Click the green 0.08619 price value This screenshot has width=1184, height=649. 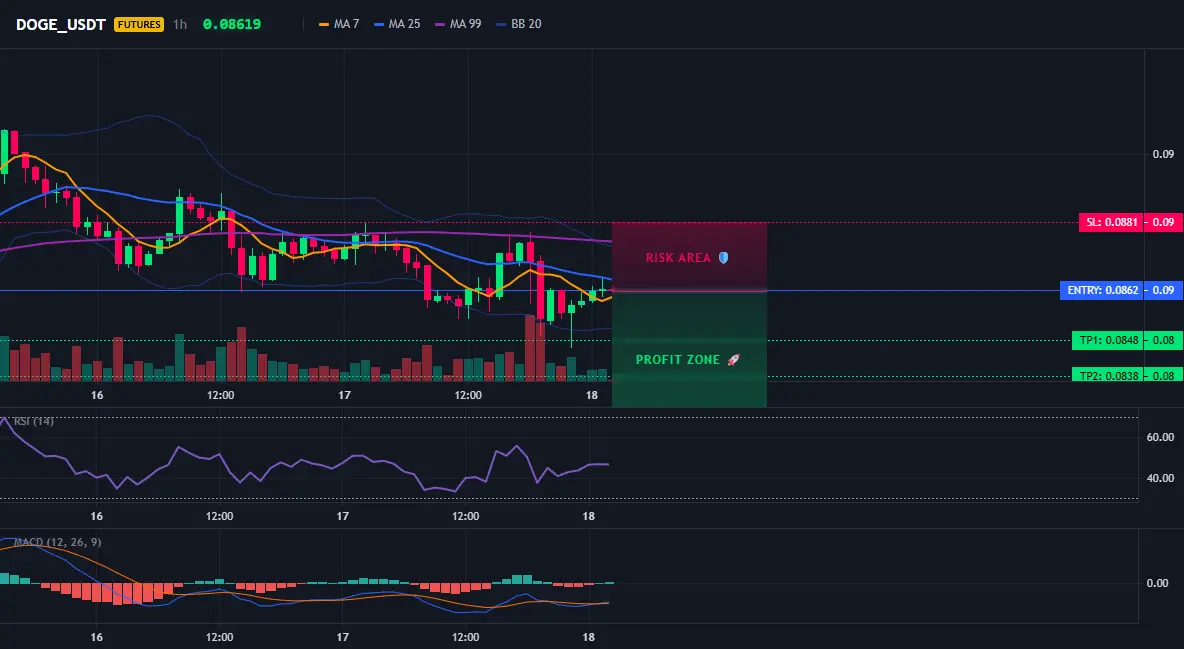click(232, 24)
